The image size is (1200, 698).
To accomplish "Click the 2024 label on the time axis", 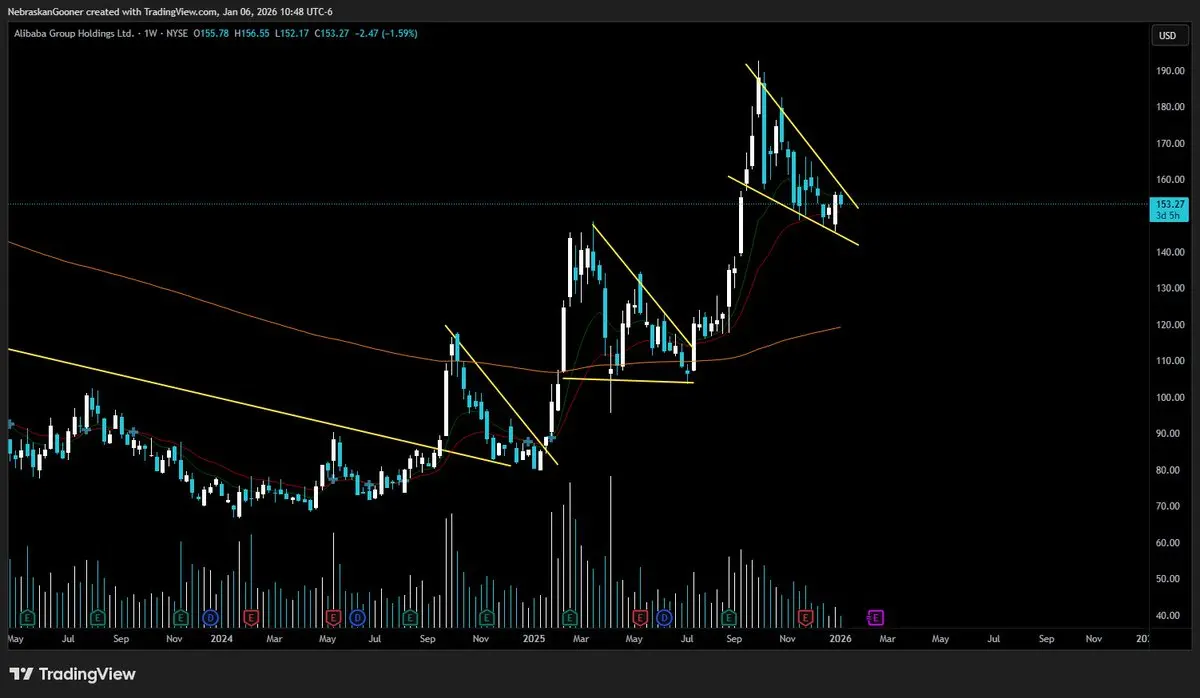I will [x=223, y=637].
